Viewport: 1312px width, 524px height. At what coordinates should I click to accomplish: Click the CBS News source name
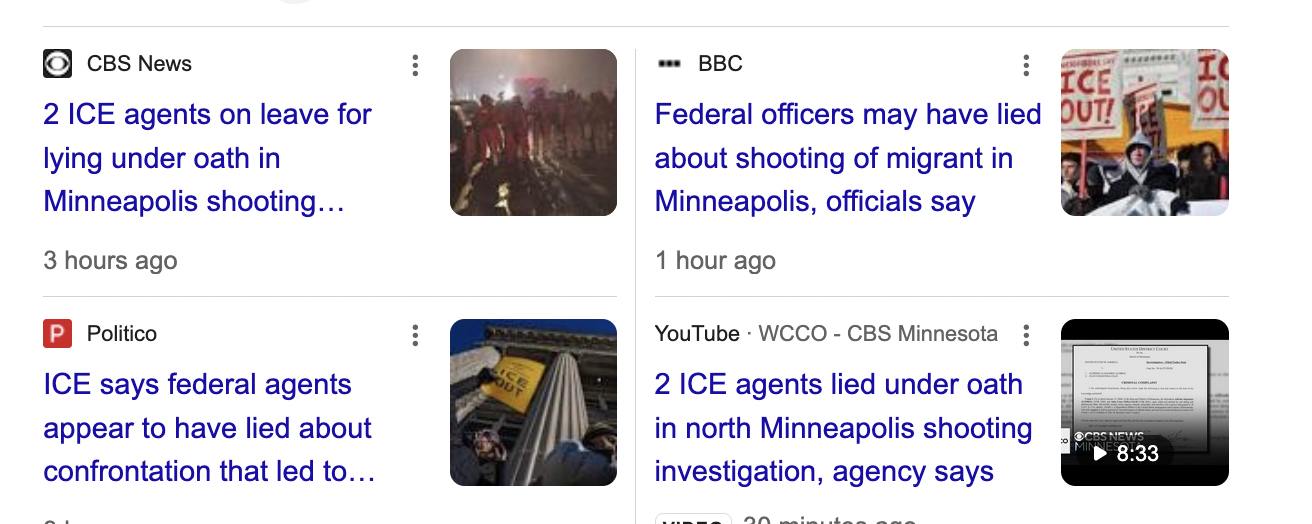click(139, 64)
